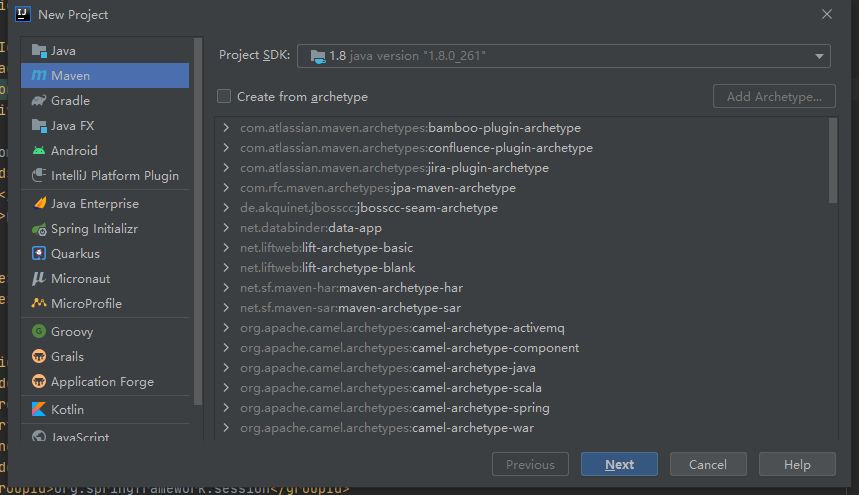Select Grails in project list
The image size is (859, 495).
(105, 356)
